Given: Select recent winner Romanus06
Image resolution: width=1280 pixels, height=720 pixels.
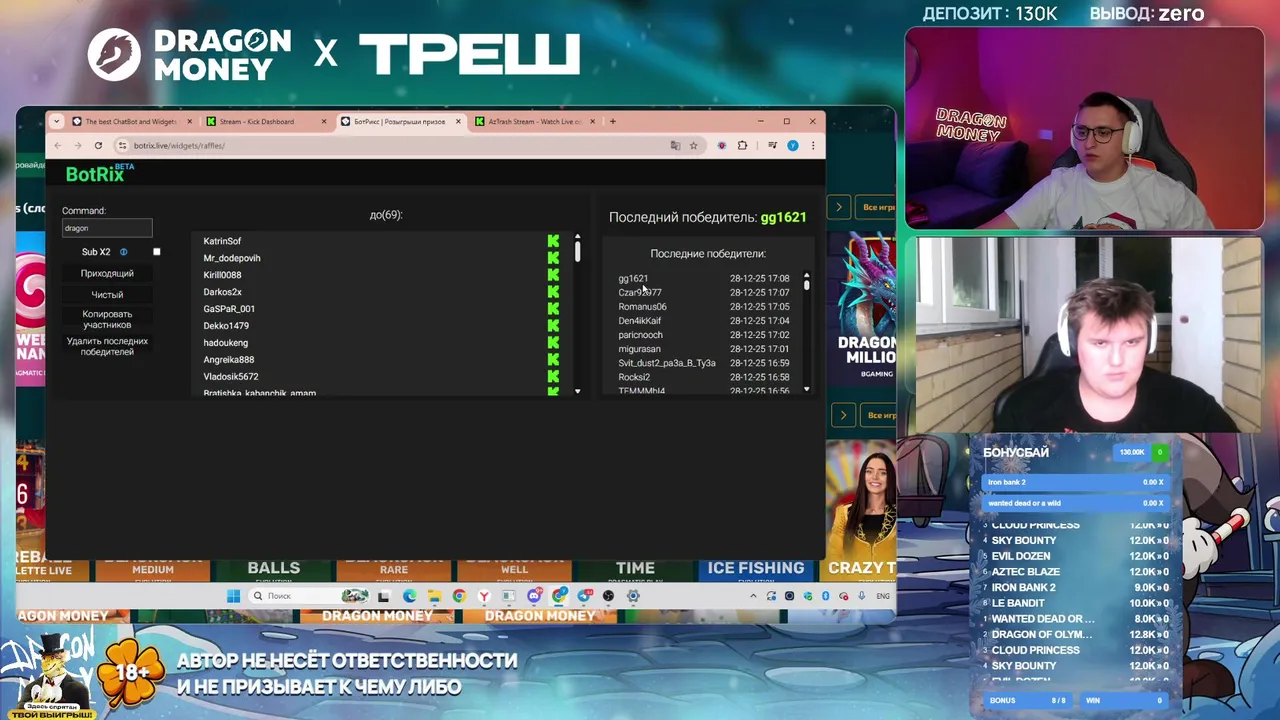Looking at the screenshot, I should click(642, 307).
